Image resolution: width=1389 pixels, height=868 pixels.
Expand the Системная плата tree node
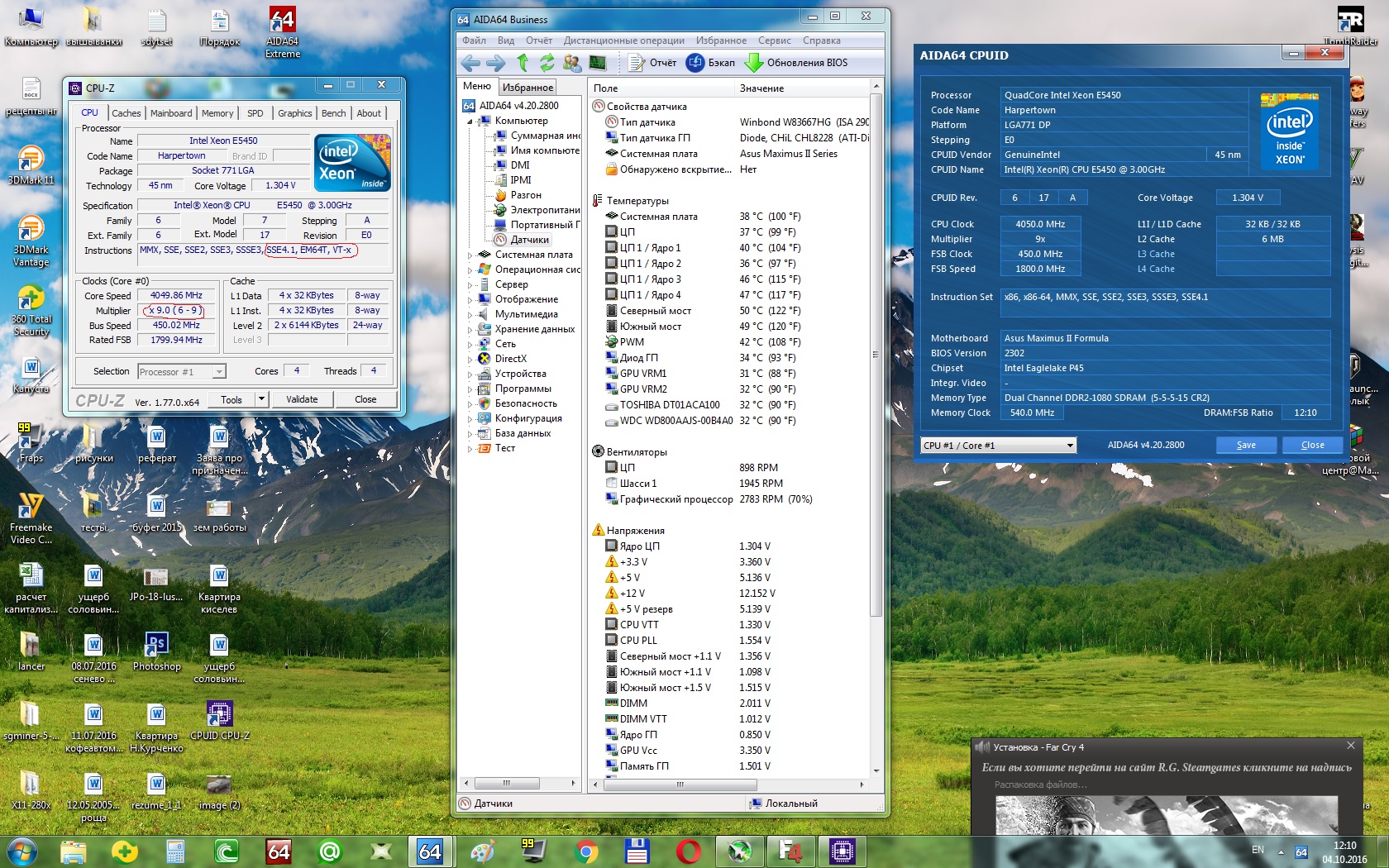(x=470, y=255)
